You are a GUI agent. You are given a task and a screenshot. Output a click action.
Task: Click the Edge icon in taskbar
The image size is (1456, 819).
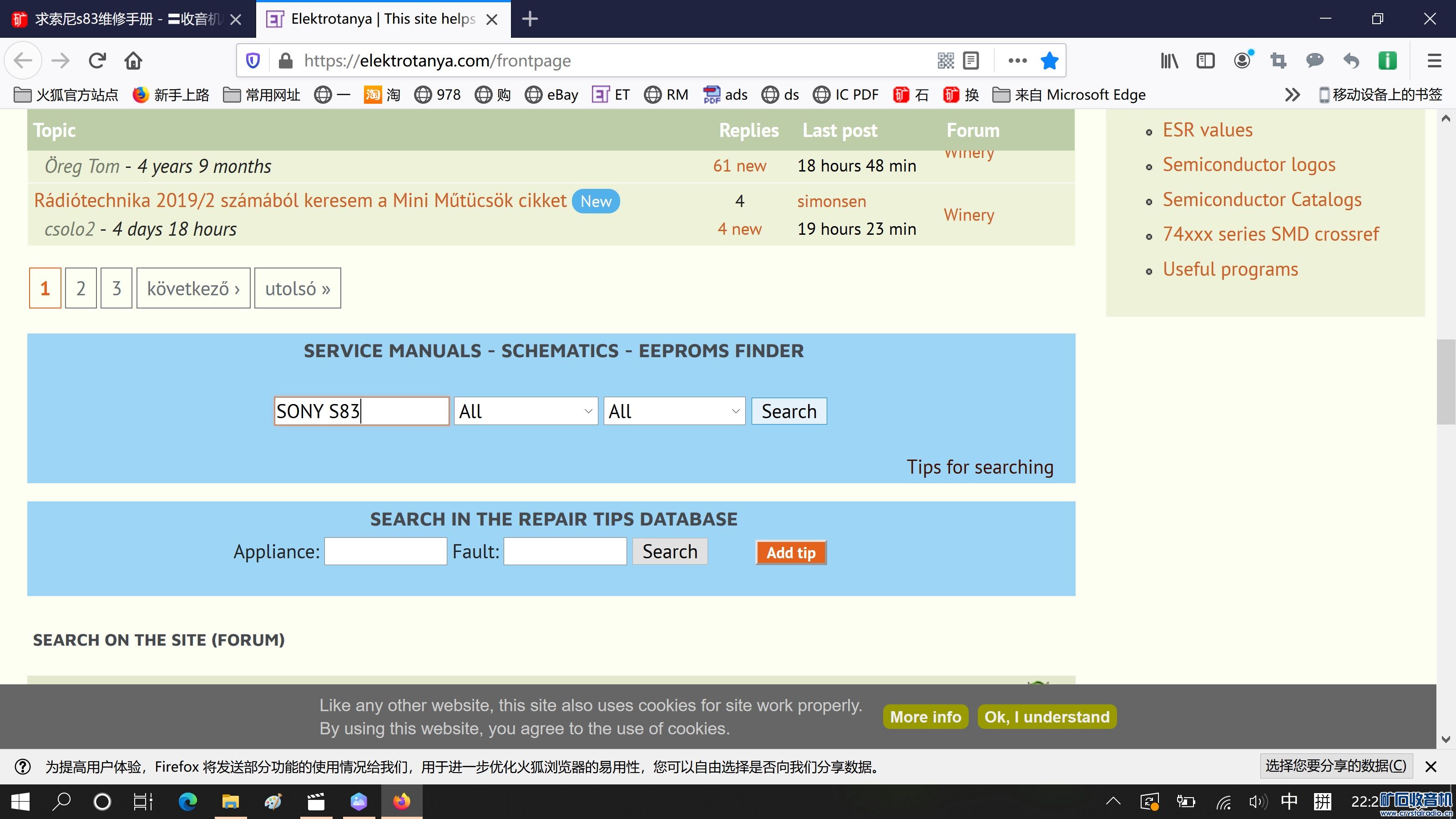[187, 801]
